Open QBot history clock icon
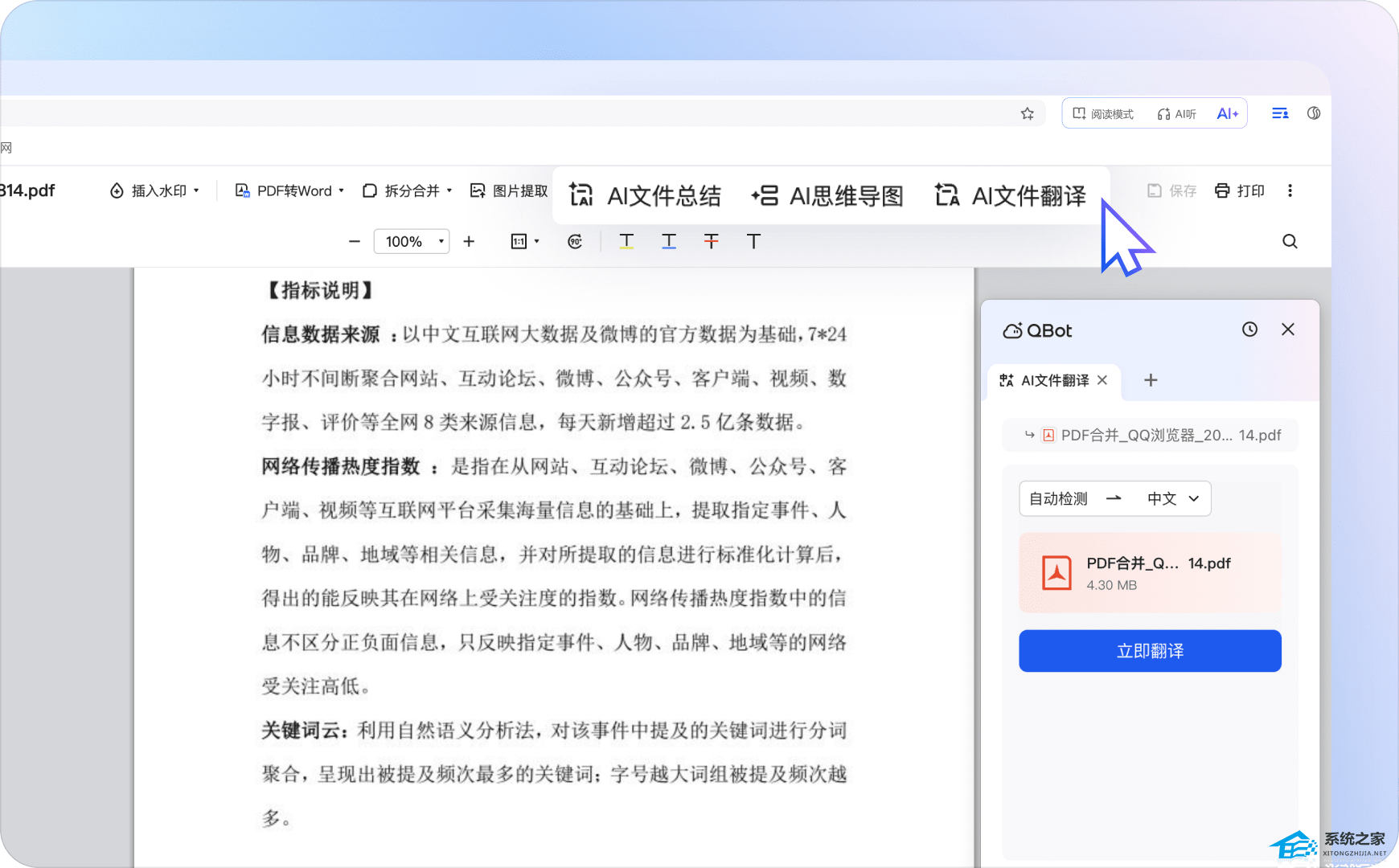The image size is (1399, 868). point(1249,330)
